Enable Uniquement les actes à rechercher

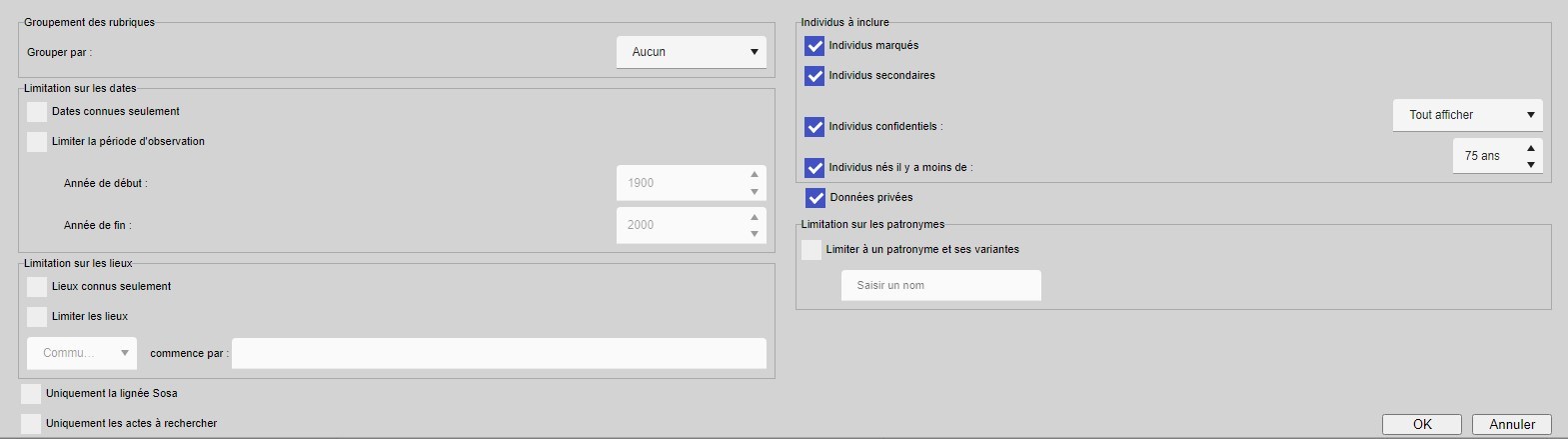pyautogui.click(x=31, y=424)
